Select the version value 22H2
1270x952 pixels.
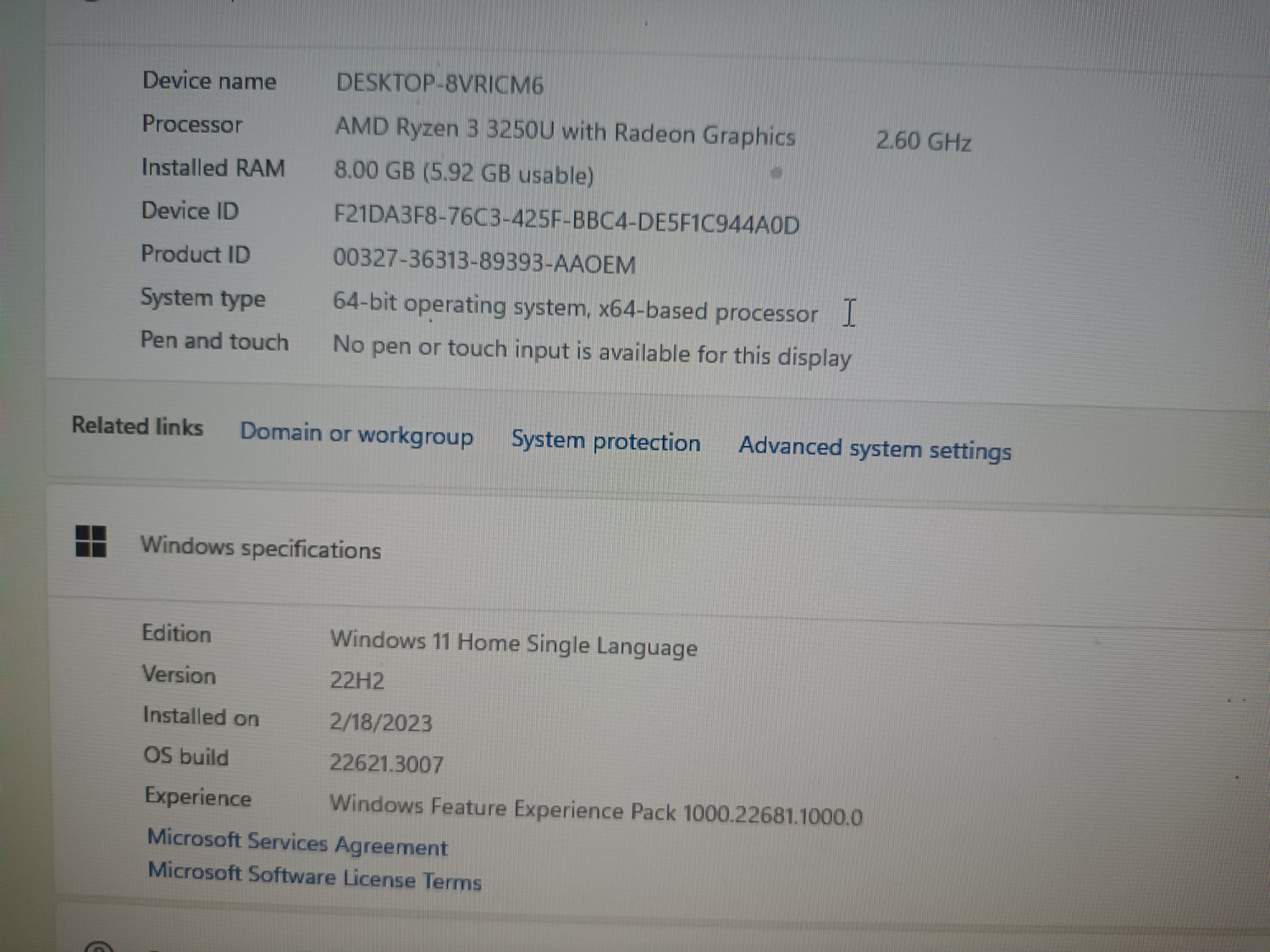pos(357,680)
